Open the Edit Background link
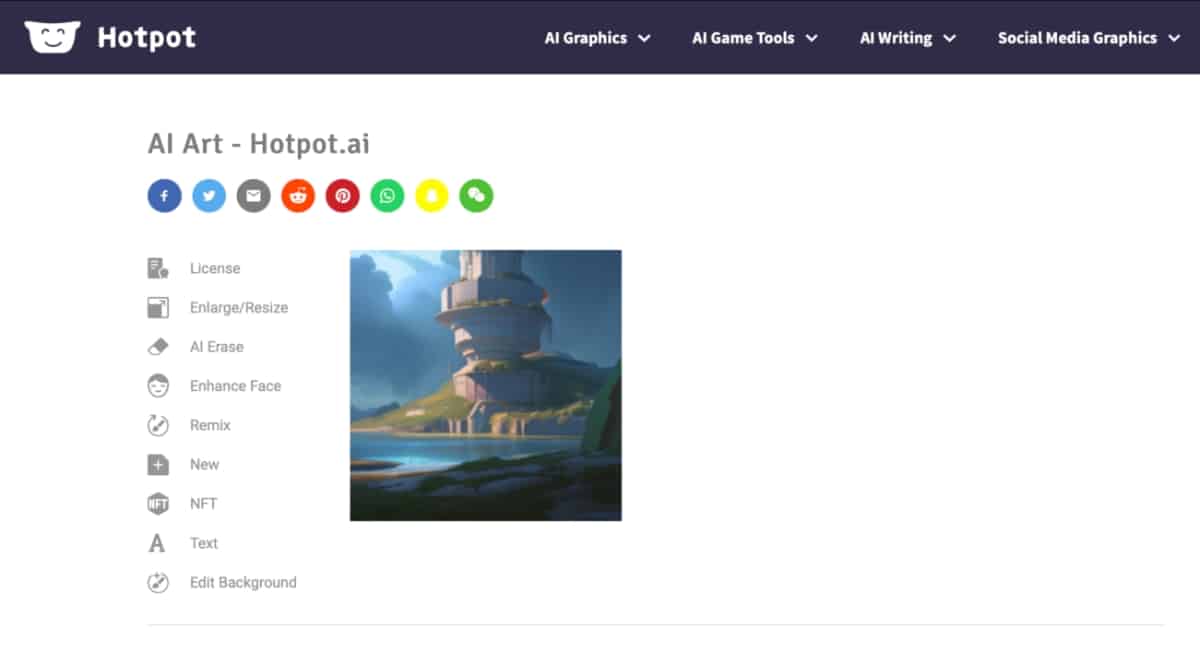 (x=243, y=582)
